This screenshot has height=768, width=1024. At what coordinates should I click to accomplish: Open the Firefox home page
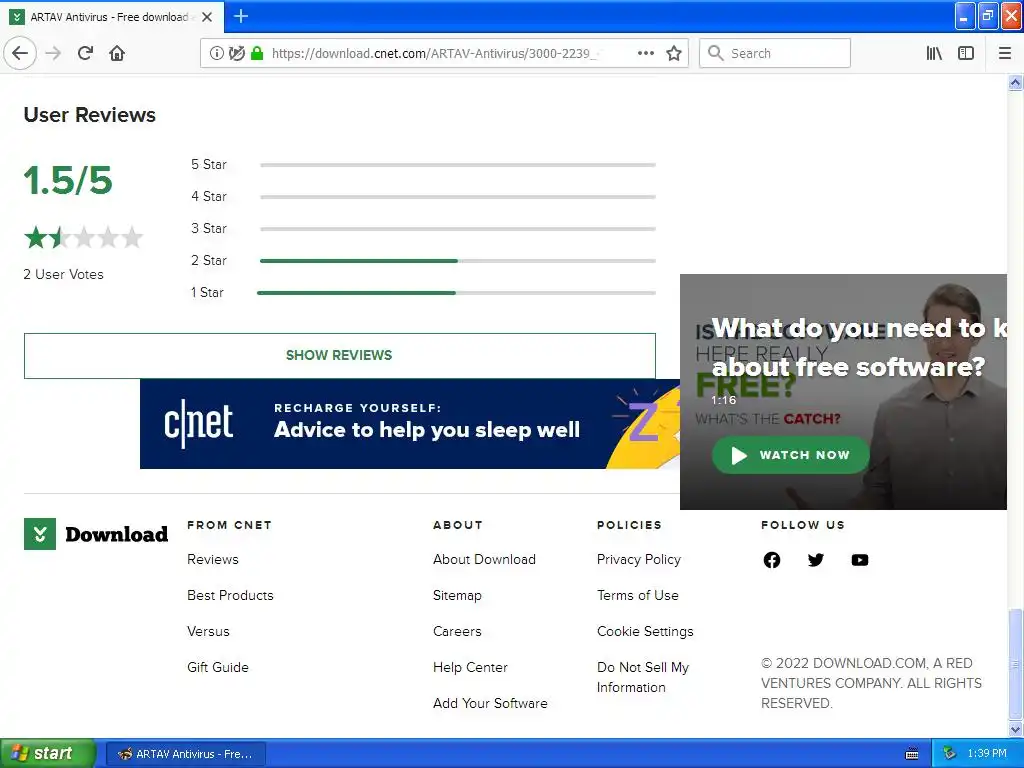pyautogui.click(x=117, y=53)
